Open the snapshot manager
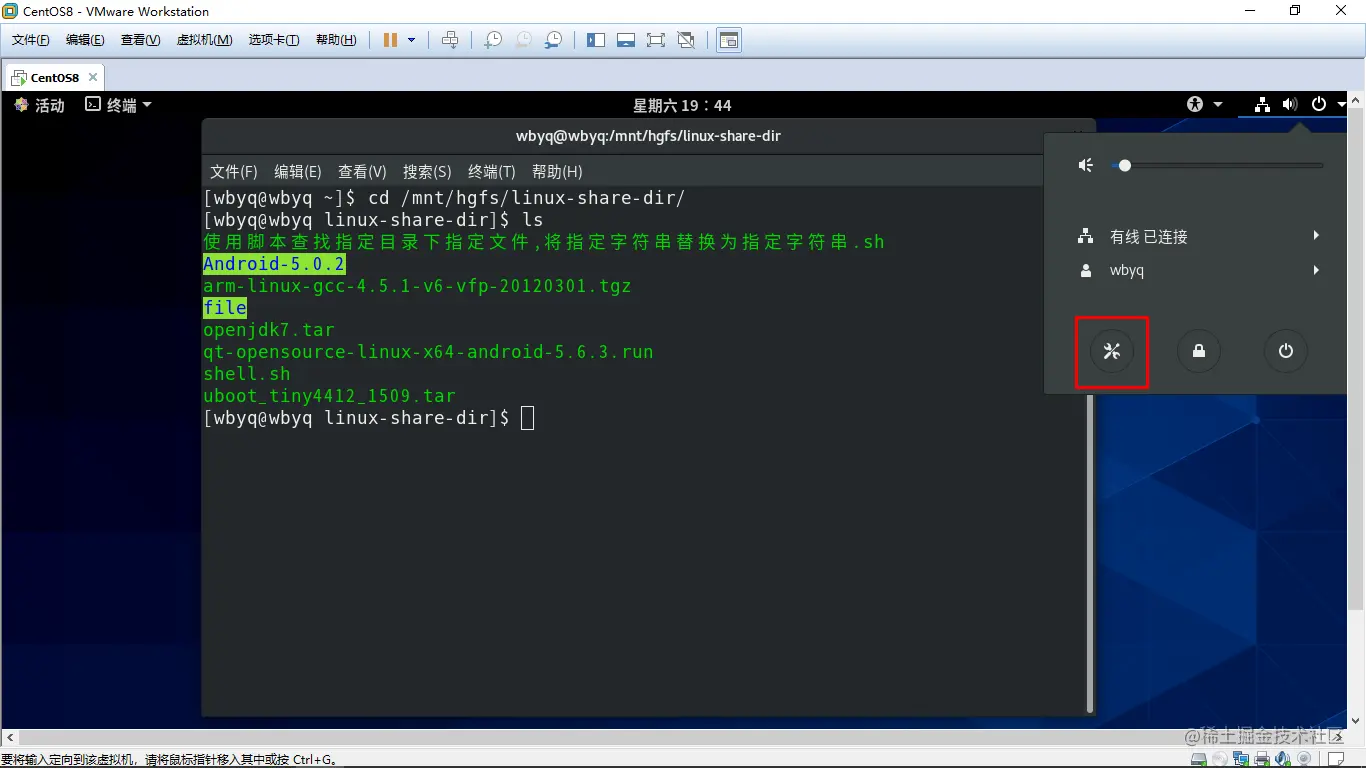The height and width of the screenshot is (768, 1366). pyautogui.click(x=553, y=40)
